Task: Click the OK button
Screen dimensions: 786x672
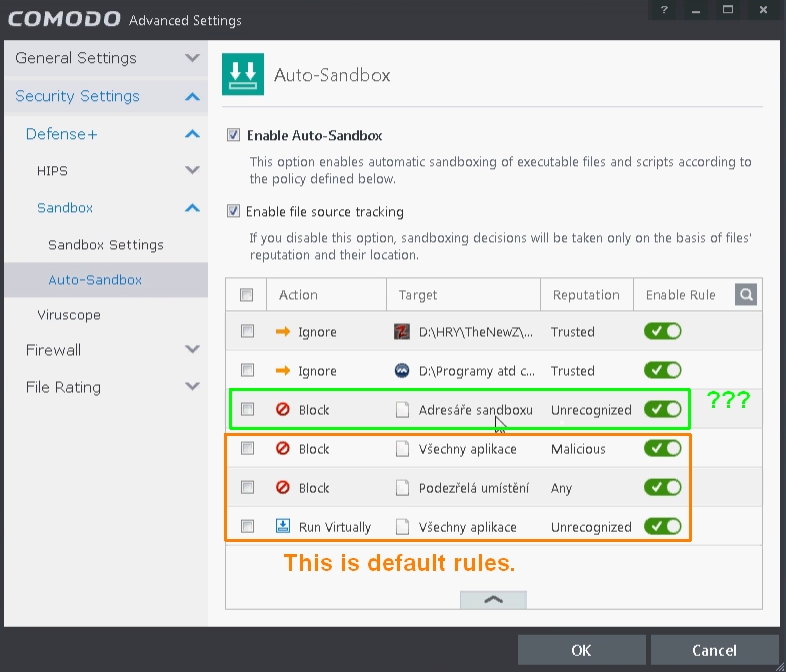Action: 581,651
